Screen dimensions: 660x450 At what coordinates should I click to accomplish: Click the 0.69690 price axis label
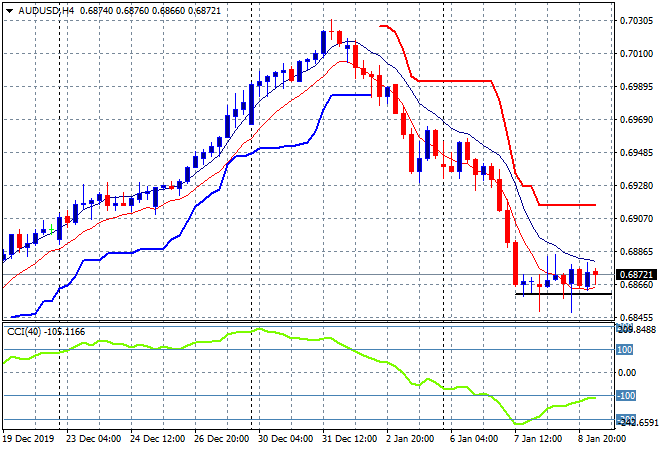pos(637,120)
